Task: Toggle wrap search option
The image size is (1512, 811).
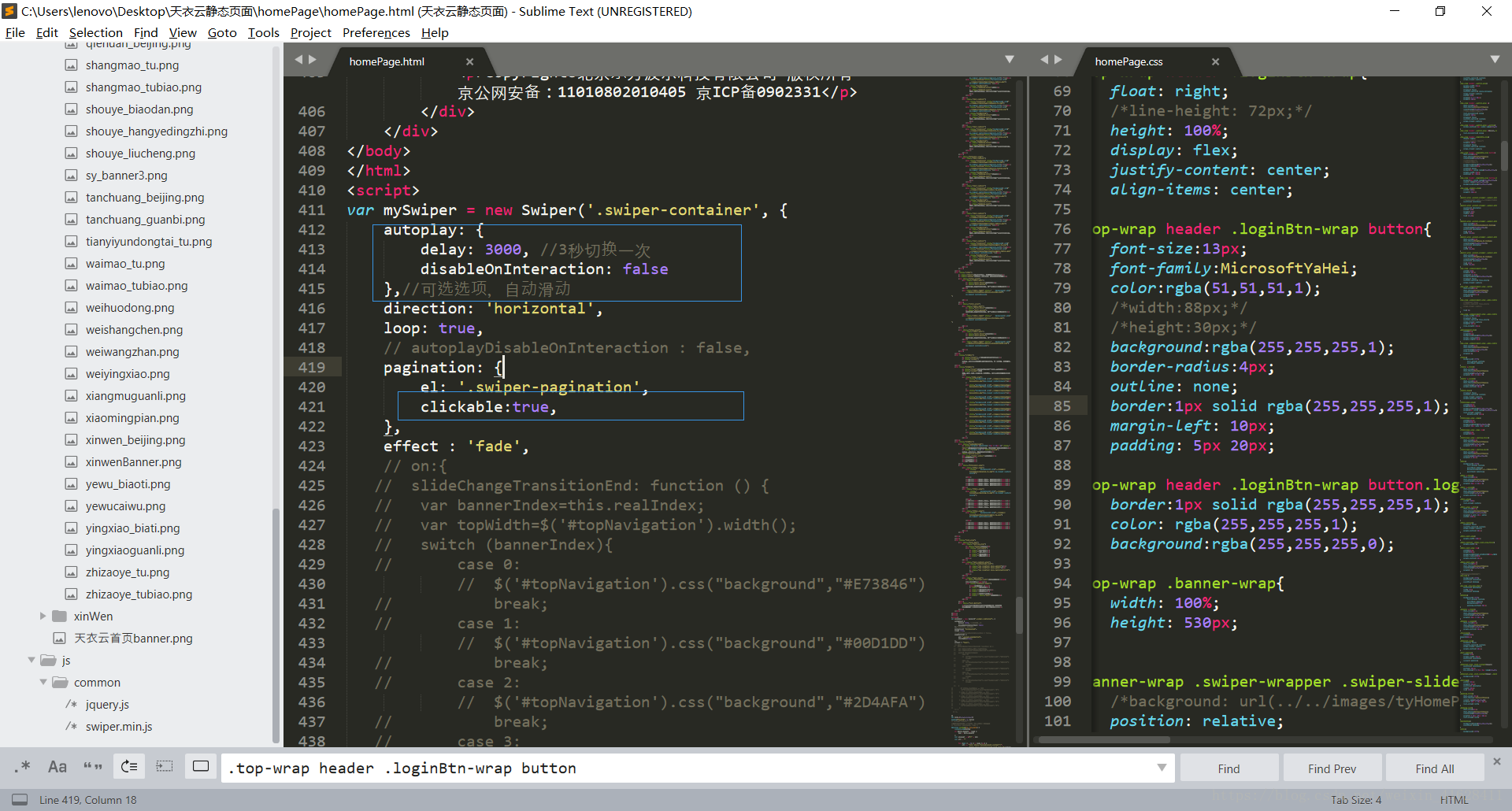Action: [129, 767]
